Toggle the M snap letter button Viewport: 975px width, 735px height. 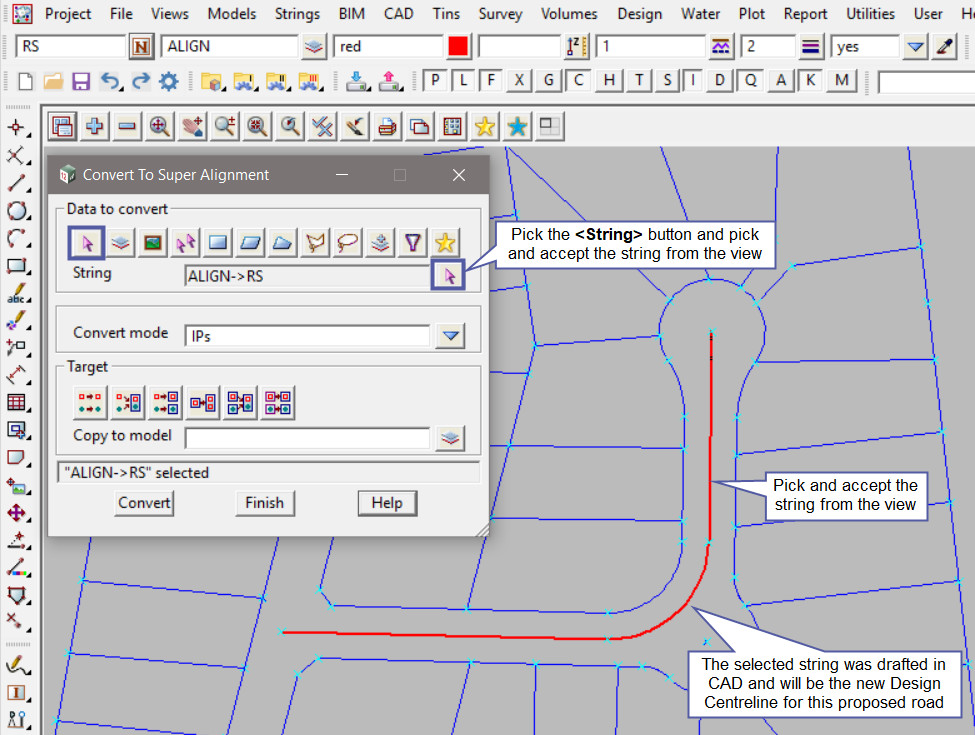point(843,81)
